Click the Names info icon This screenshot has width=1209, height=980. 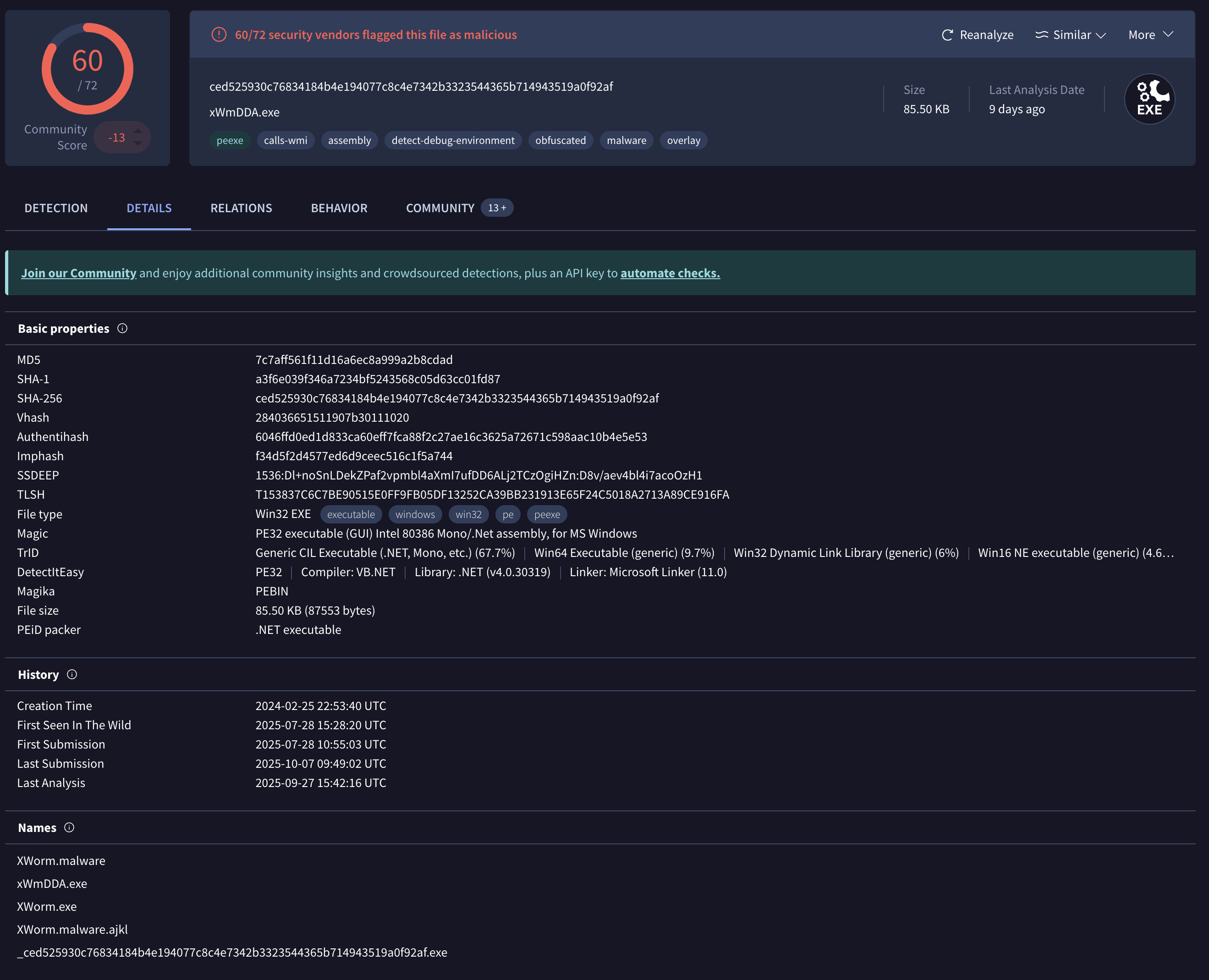[69, 827]
